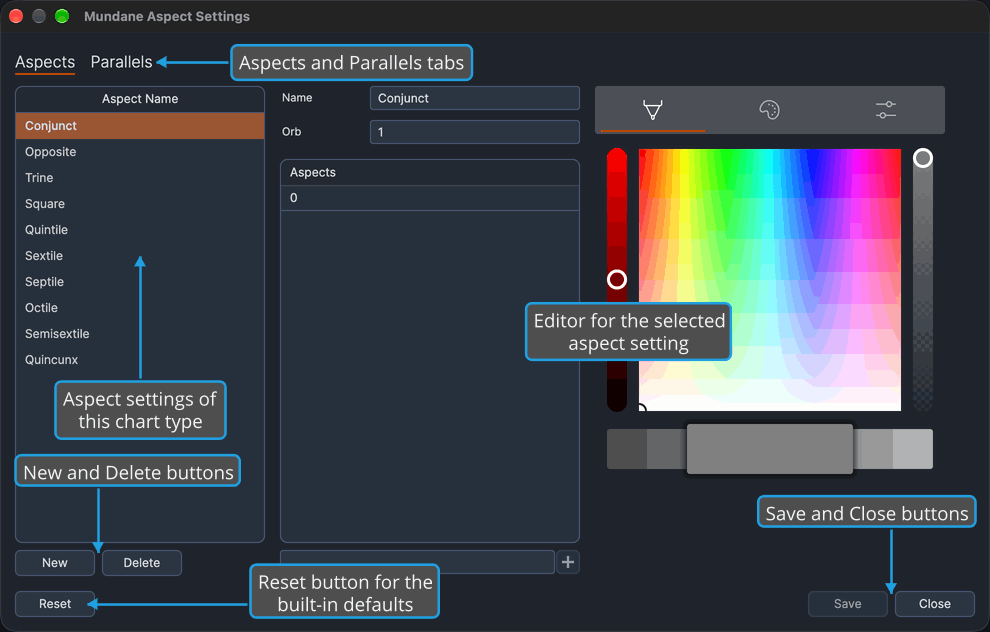Select Quincunx in the aspect list
Viewport: 990px width, 632px height.
point(140,359)
